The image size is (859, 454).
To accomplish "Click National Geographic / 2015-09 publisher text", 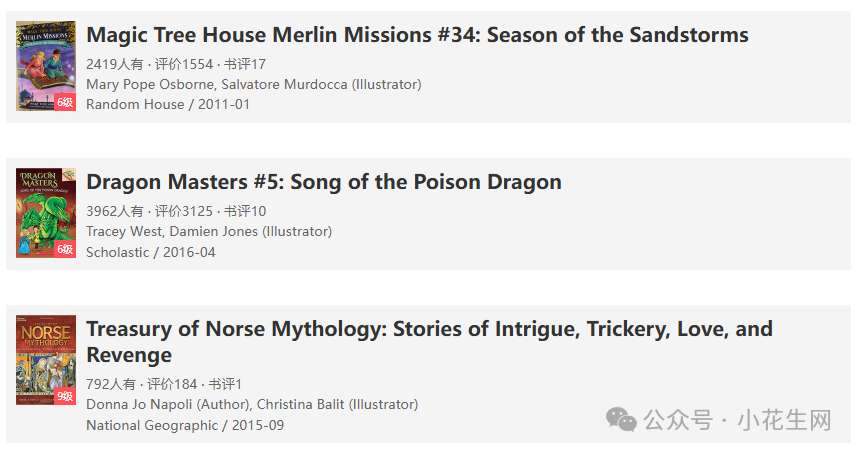I will 185,425.
